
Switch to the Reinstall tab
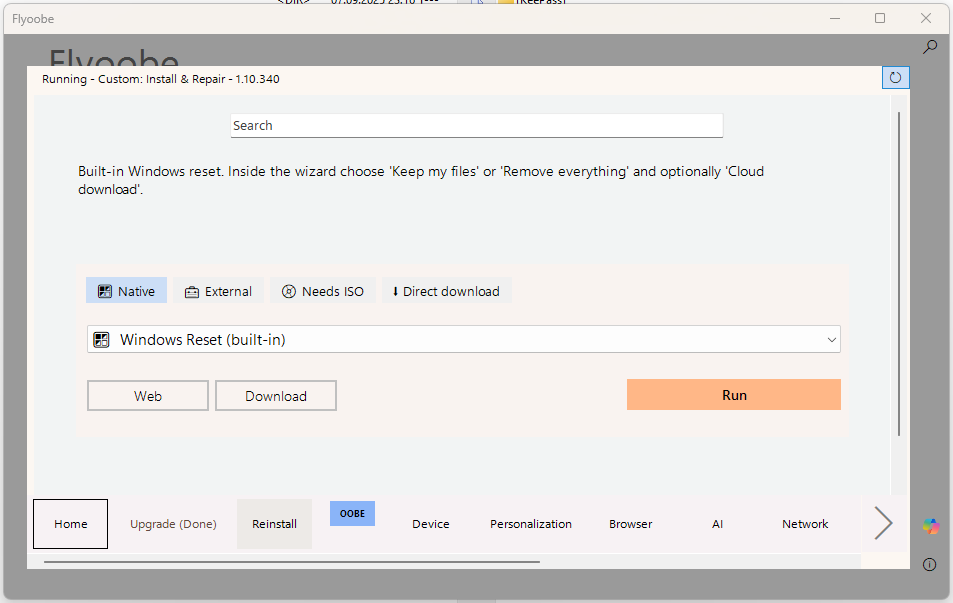pyautogui.click(x=274, y=524)
